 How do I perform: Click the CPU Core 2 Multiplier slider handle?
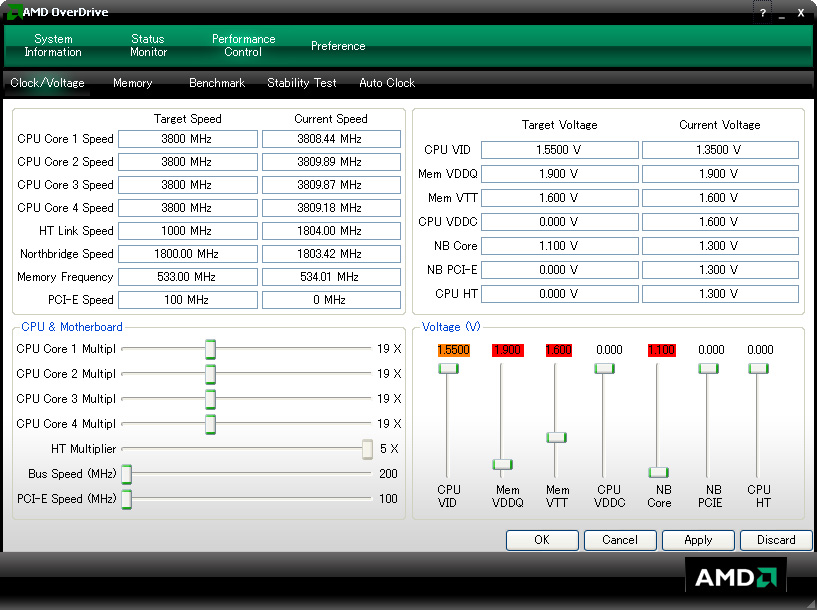tap(210, 374)
